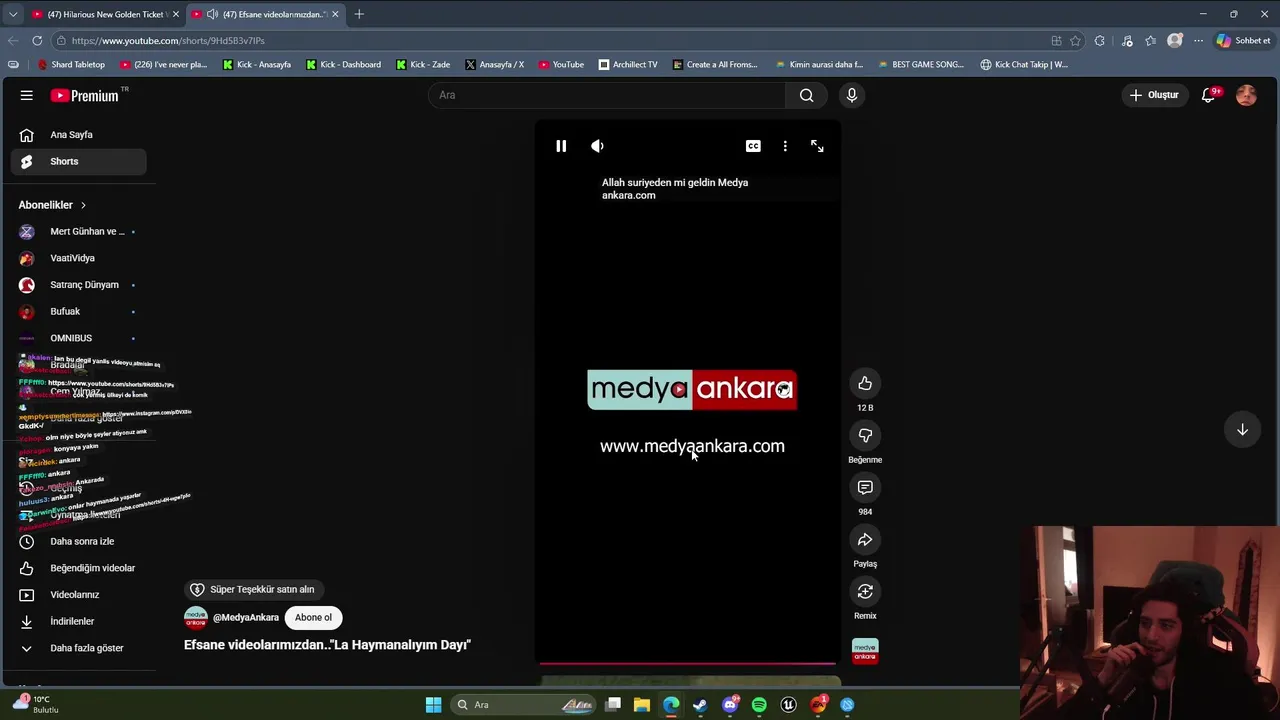This screenshot has width=1280, height=720.
Task: Open the BEST GAME SONG bookmark
Action: click(x=920, y=65)
